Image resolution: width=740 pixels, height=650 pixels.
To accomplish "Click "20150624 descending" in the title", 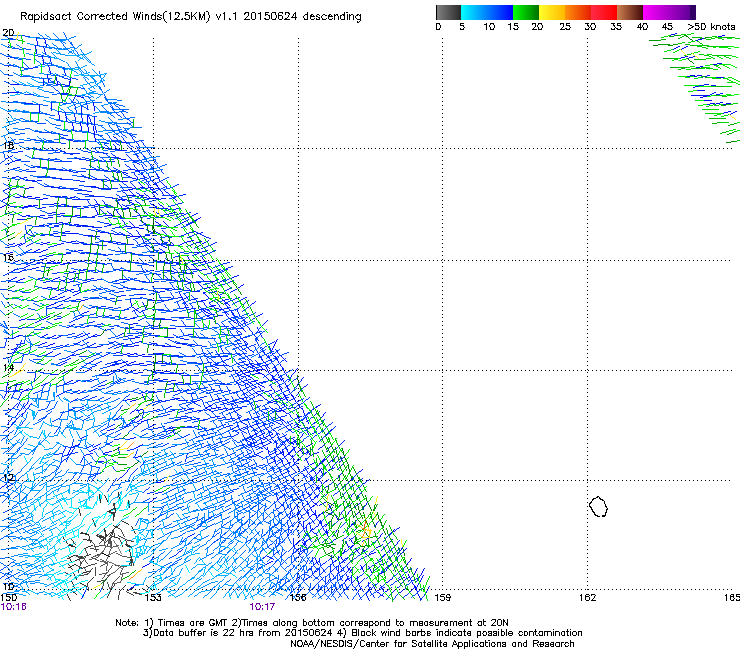I will click(x=303, y=17).
